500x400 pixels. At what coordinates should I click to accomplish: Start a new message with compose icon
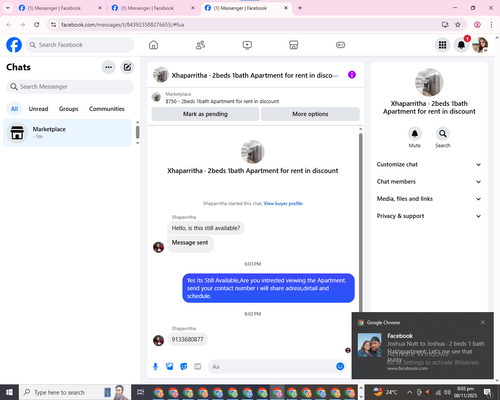click(x=127, y=67)
